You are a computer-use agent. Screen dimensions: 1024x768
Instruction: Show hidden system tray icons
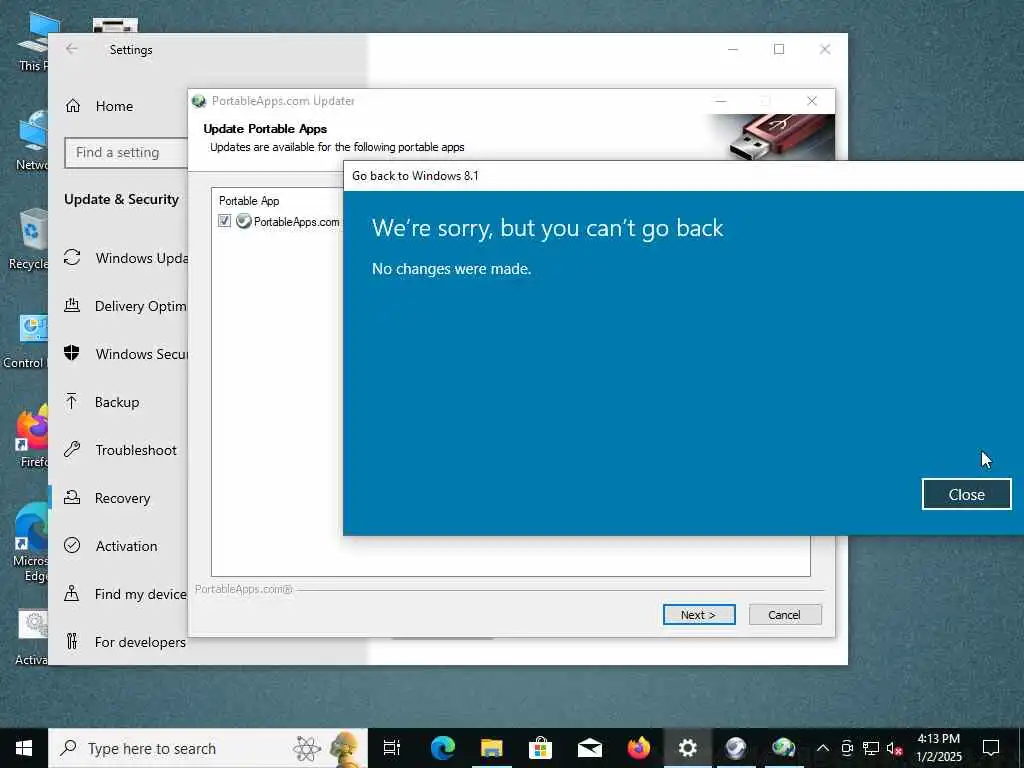pos(823,748)
